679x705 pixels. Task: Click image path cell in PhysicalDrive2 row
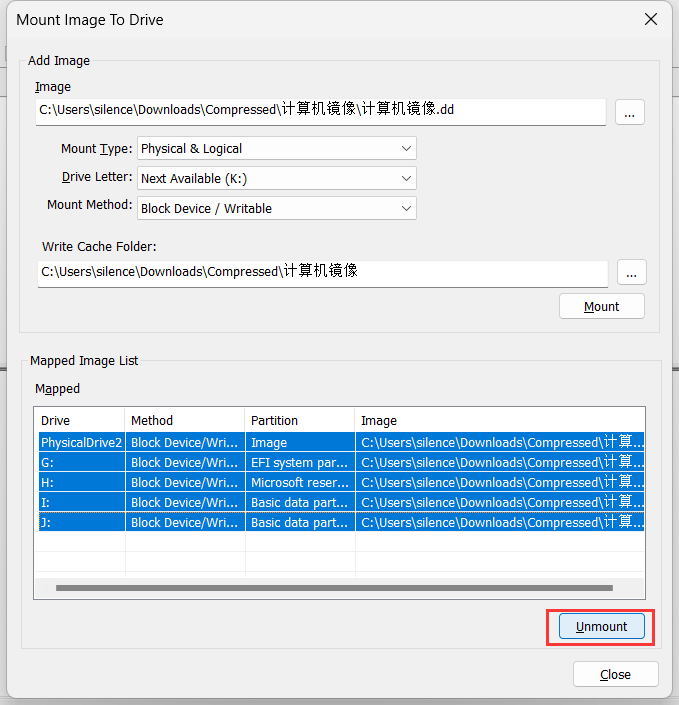pos(500,442)
